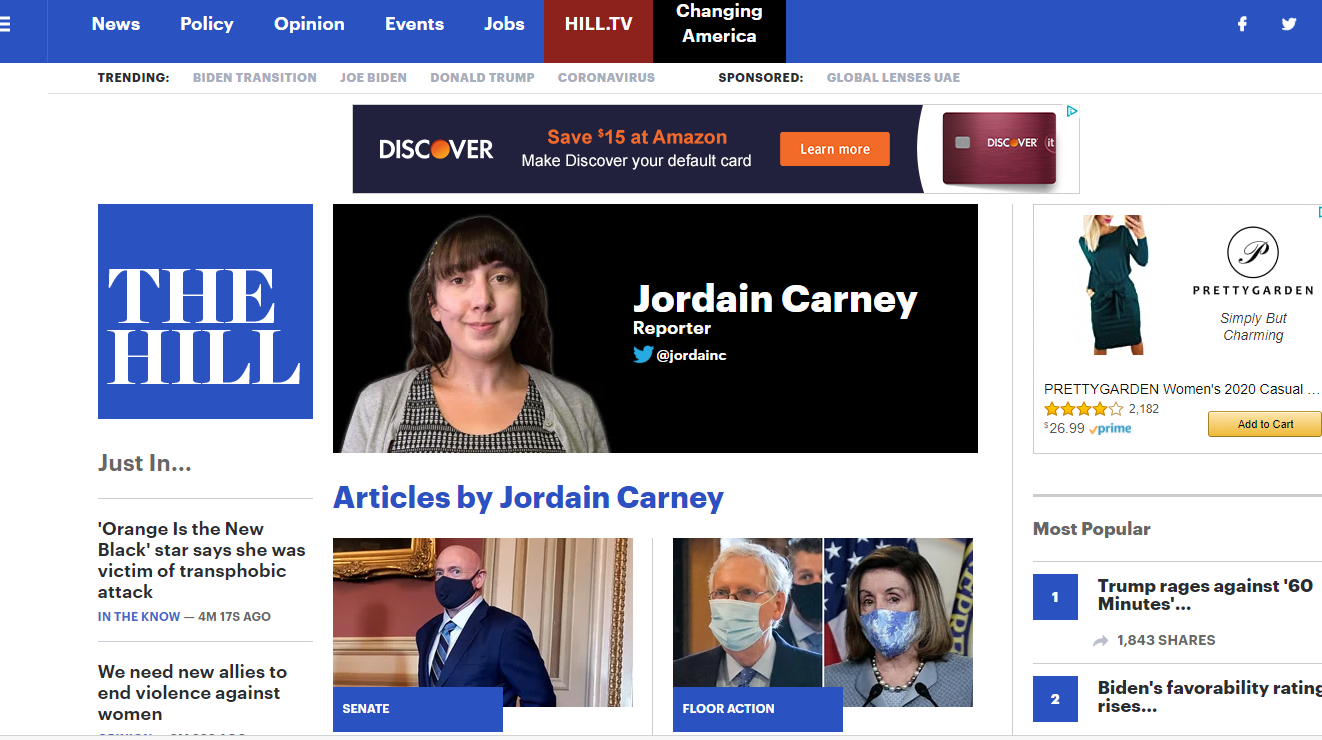The height and width of the screenshot is (740, 1322).
Task: Open the Changing America tab
Action: 719,31
